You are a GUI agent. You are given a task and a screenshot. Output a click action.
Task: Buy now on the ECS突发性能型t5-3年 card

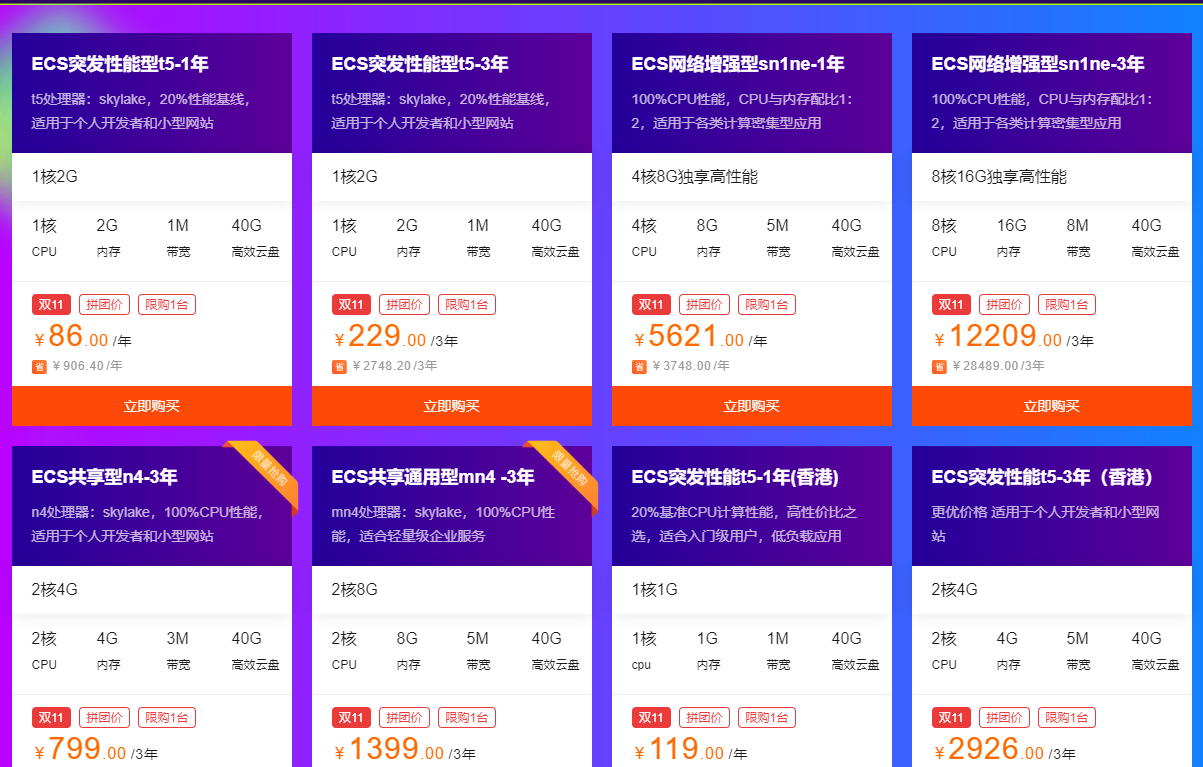pos(452,406)
